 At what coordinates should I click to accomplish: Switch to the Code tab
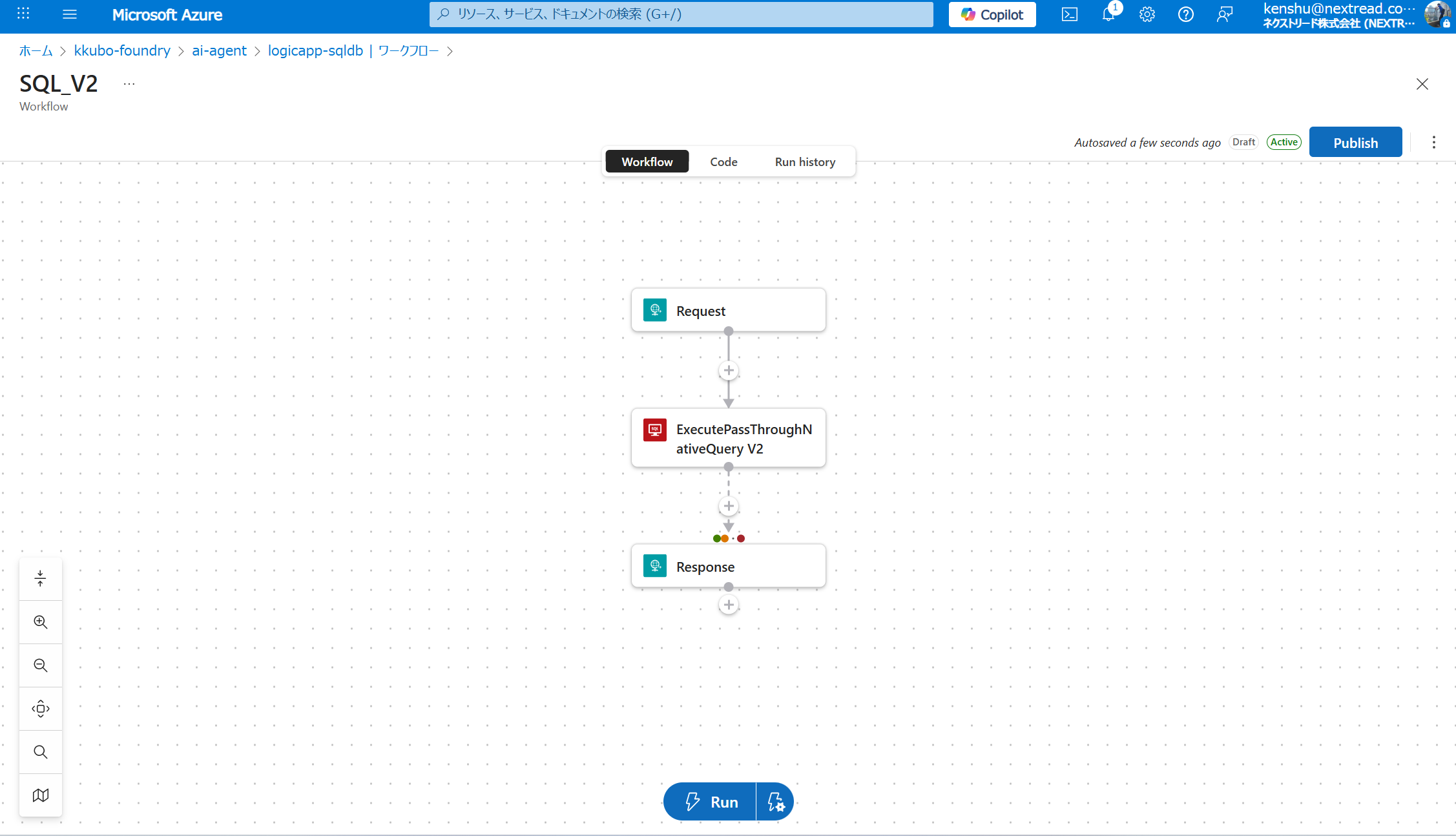pos(723,162)
